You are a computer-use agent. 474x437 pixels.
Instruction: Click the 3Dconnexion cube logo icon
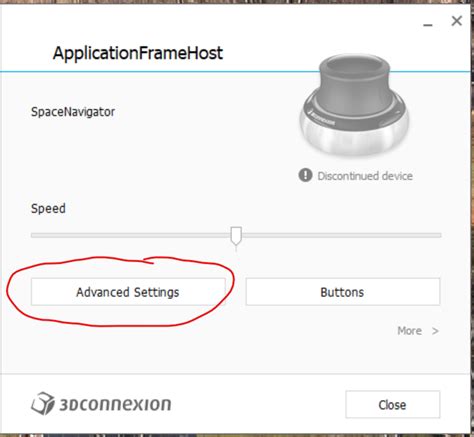(43, 403)
